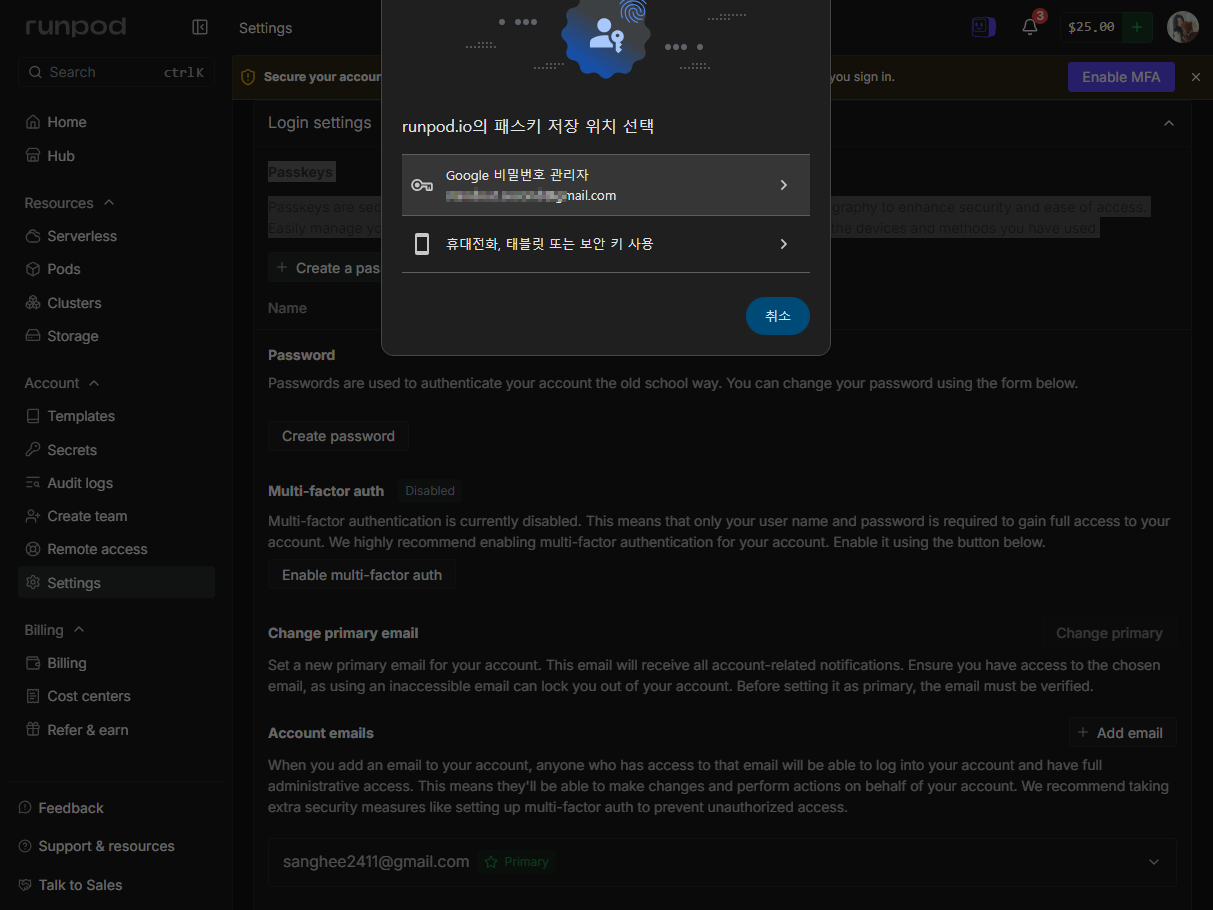Click the Pods icon
The height and width of the screenshot is (910, 1213).
pyautogui.click(x=33, y=269)
